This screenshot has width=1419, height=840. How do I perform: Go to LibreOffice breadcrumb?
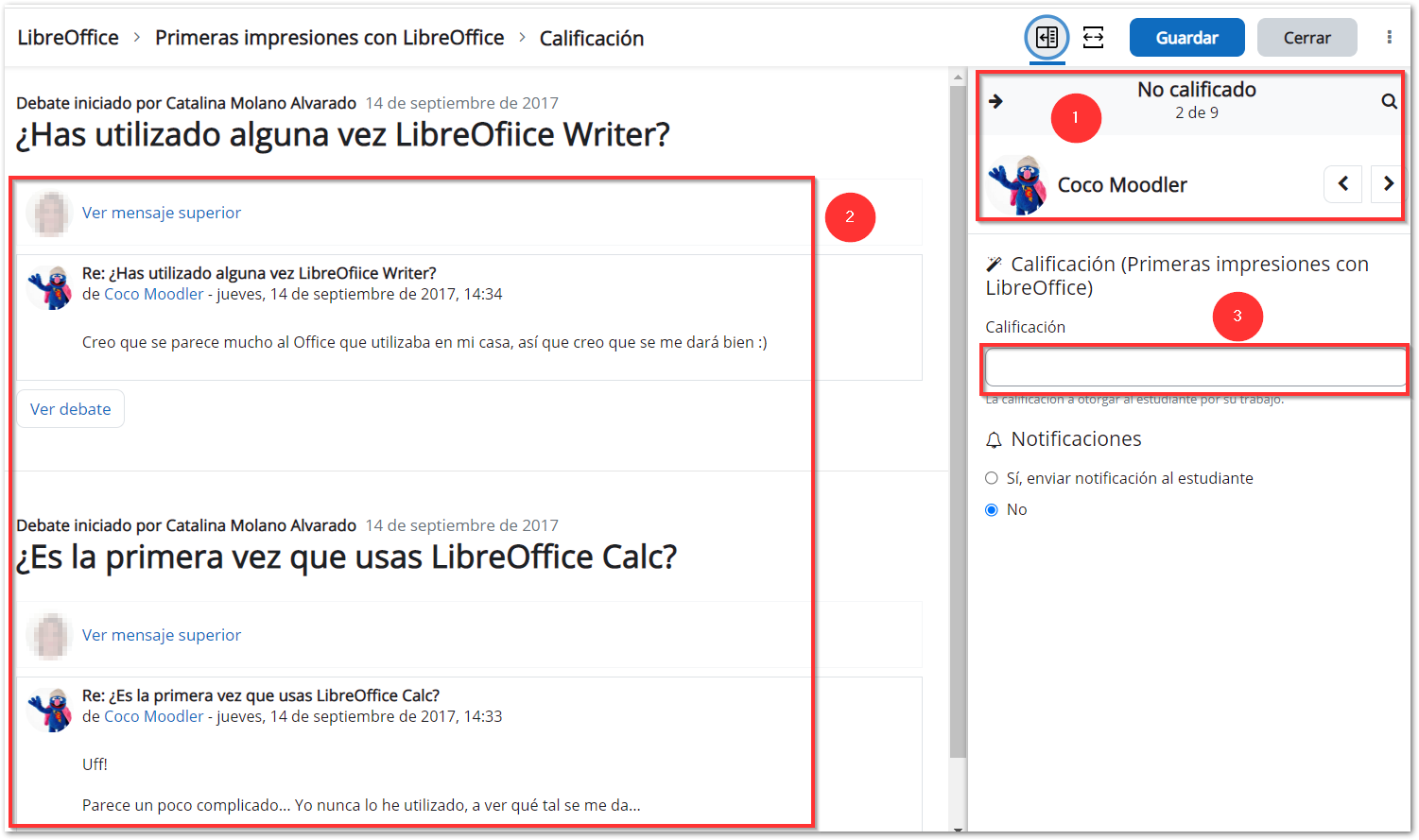coord(68,38)
